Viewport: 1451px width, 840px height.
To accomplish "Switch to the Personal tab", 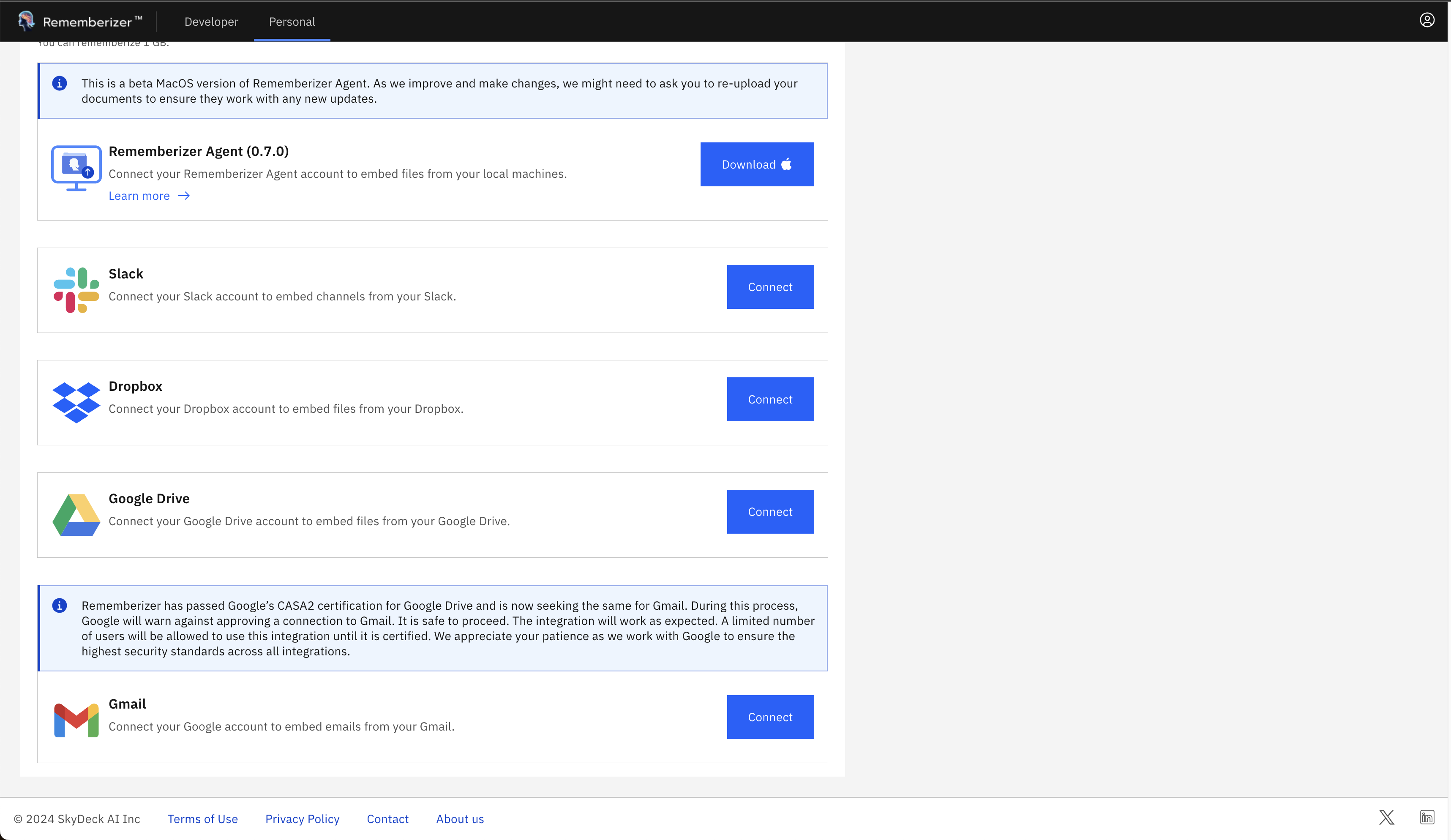I will 292,21.
